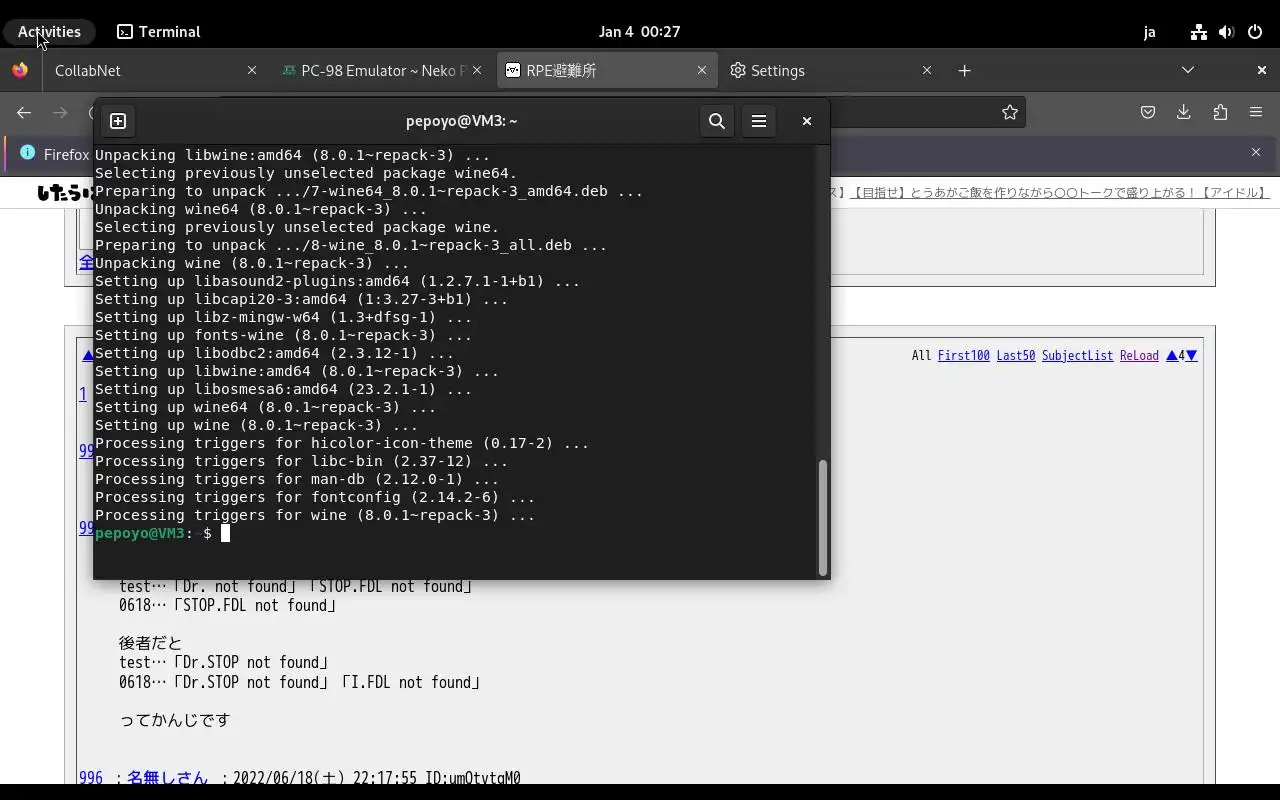Close the Settings tab
The image size is (1280, 800).
927,70
